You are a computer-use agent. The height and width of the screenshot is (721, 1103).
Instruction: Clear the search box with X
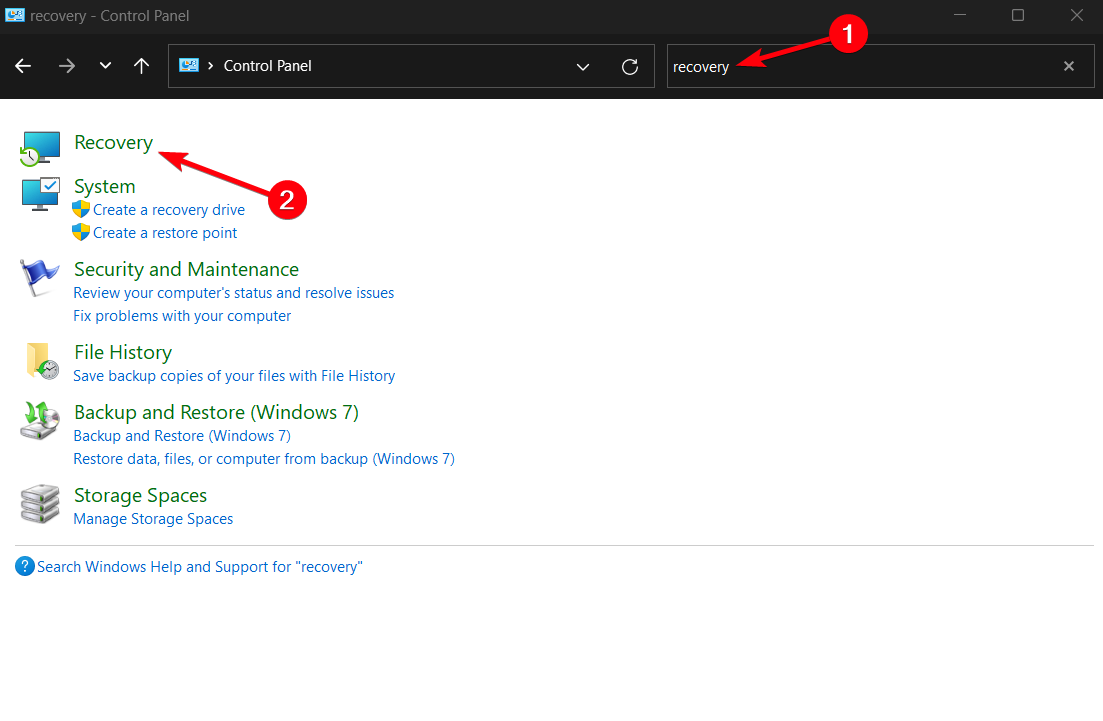click(1069, 66)
